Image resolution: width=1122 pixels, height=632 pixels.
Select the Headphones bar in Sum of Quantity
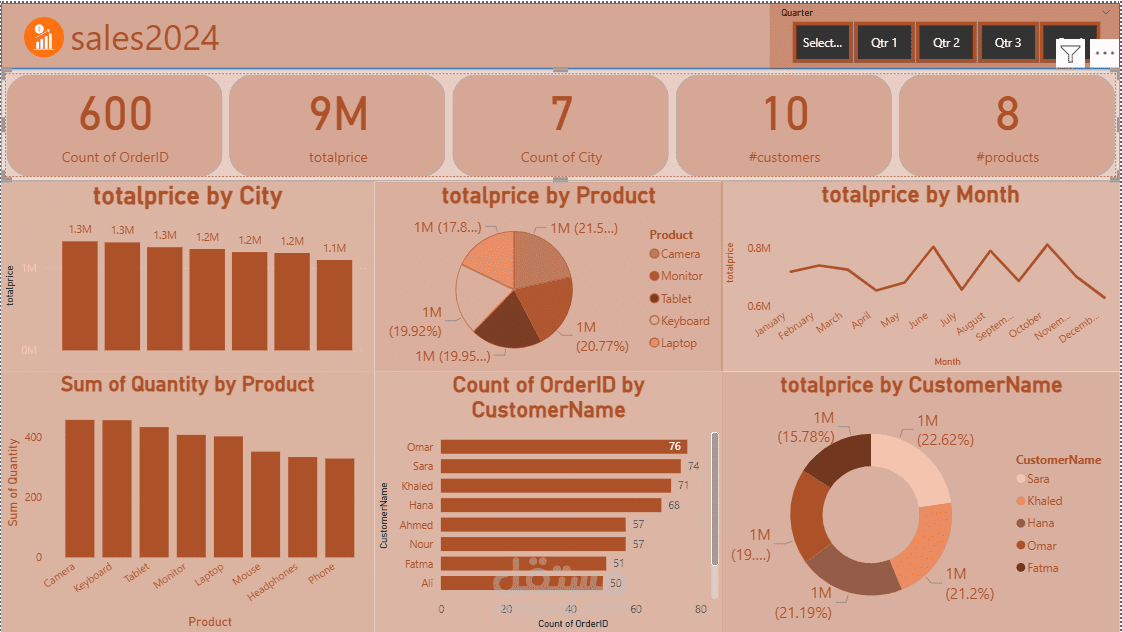303,507
